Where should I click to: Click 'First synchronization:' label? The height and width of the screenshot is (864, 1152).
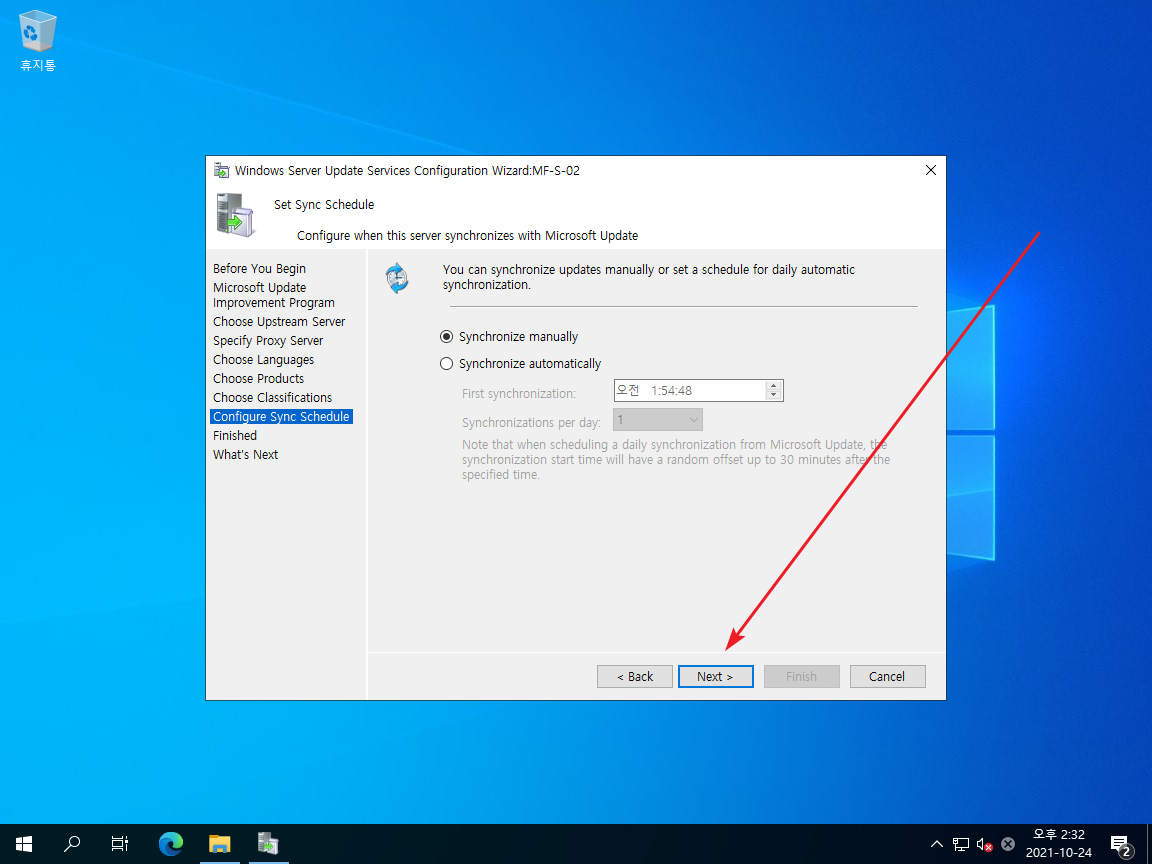[x=519, y=394]
